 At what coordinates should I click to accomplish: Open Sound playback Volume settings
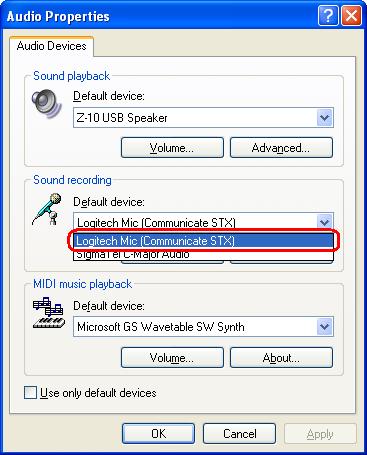tap(172, 147)
